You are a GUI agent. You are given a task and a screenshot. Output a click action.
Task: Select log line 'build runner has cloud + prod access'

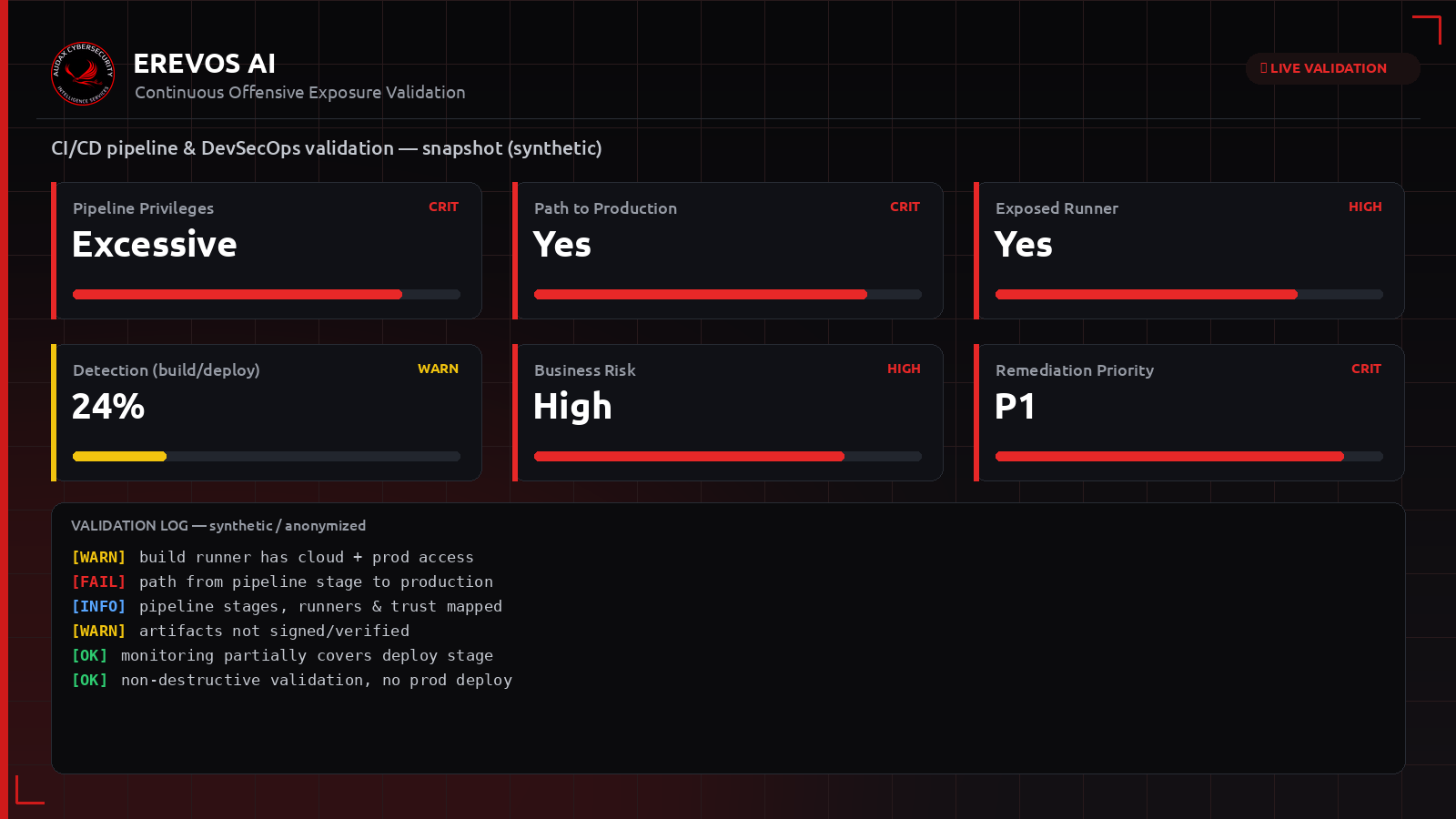pyautogui.click(x=273, y=557)
